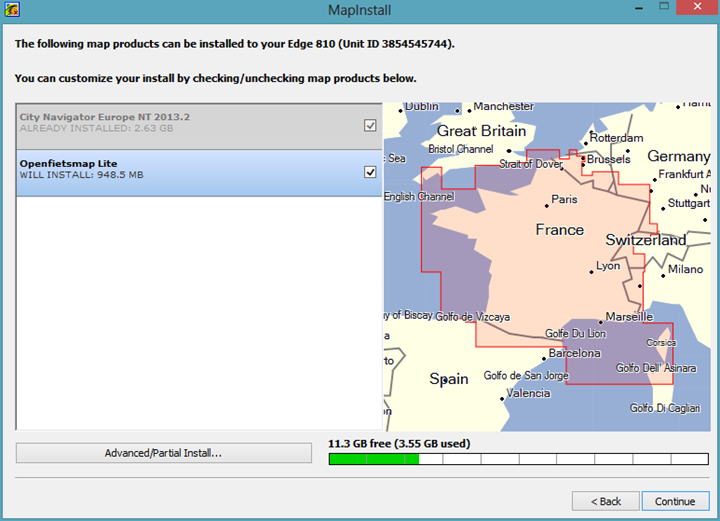This screenshot has height=521, width=720.
Task: Click Lyon on the map preview
Action: point(608,266)
